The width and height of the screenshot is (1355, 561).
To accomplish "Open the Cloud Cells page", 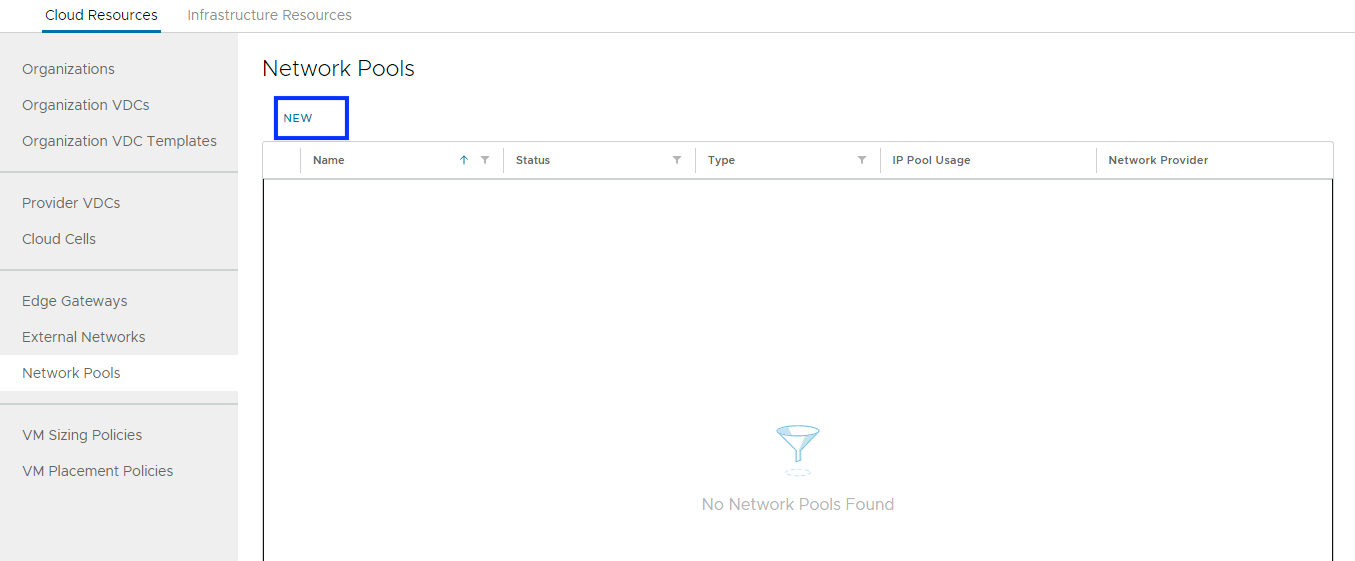I will pyautogui.click(x=59, y=239).
